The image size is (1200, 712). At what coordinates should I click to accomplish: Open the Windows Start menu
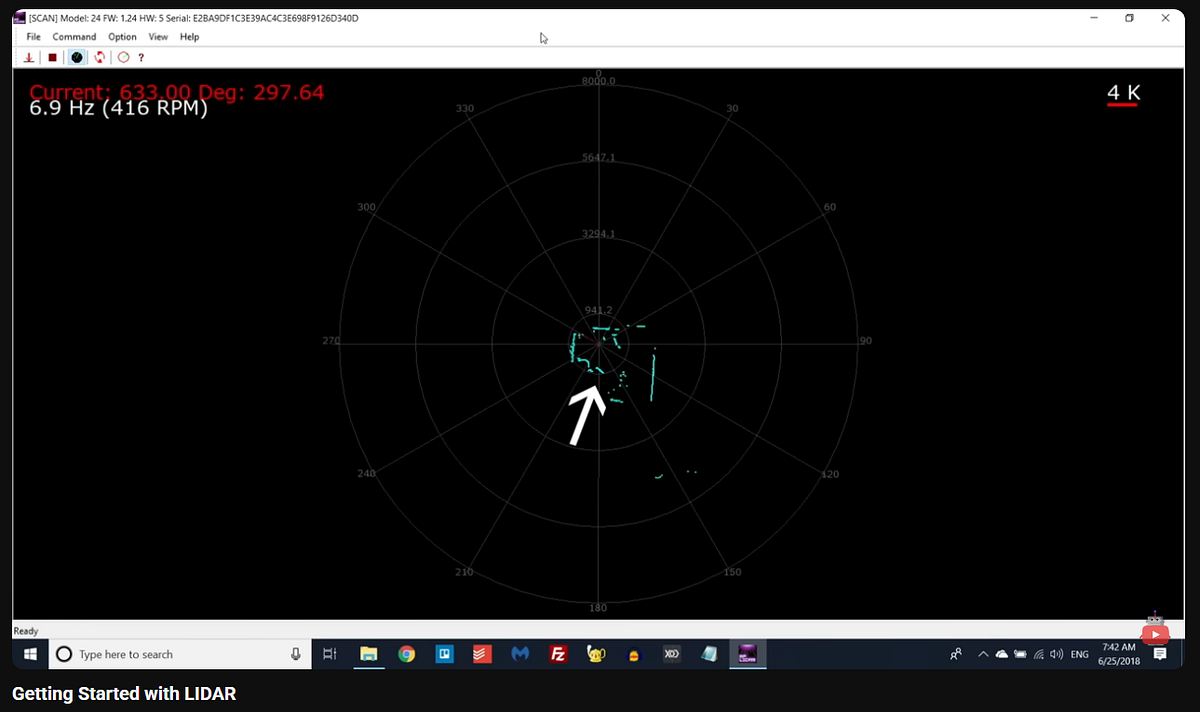click(x=30, y=654)
